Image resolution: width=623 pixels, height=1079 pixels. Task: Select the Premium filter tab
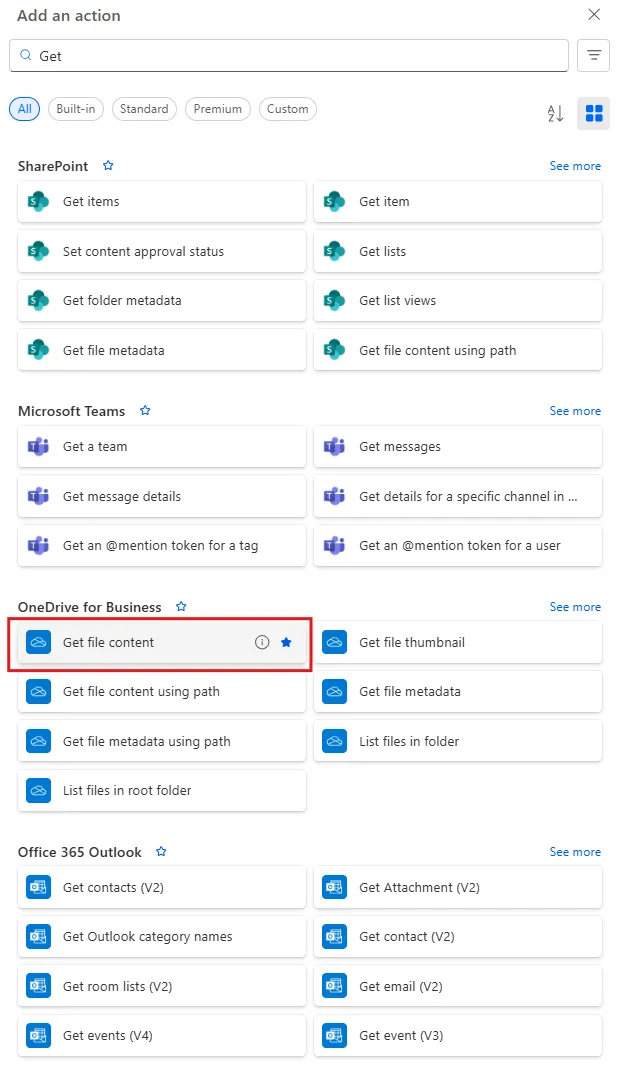217,109
